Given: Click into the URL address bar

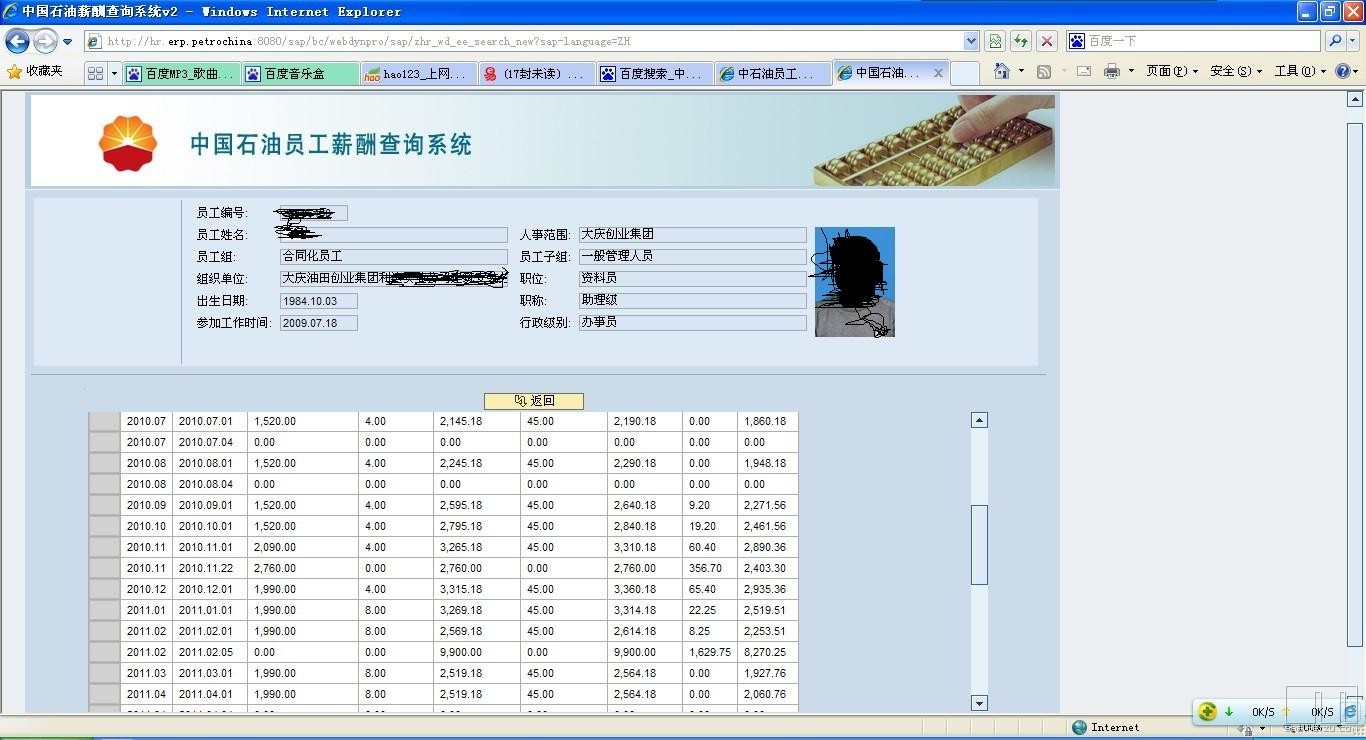Looking at the screenshot, I should pos(523,41).
